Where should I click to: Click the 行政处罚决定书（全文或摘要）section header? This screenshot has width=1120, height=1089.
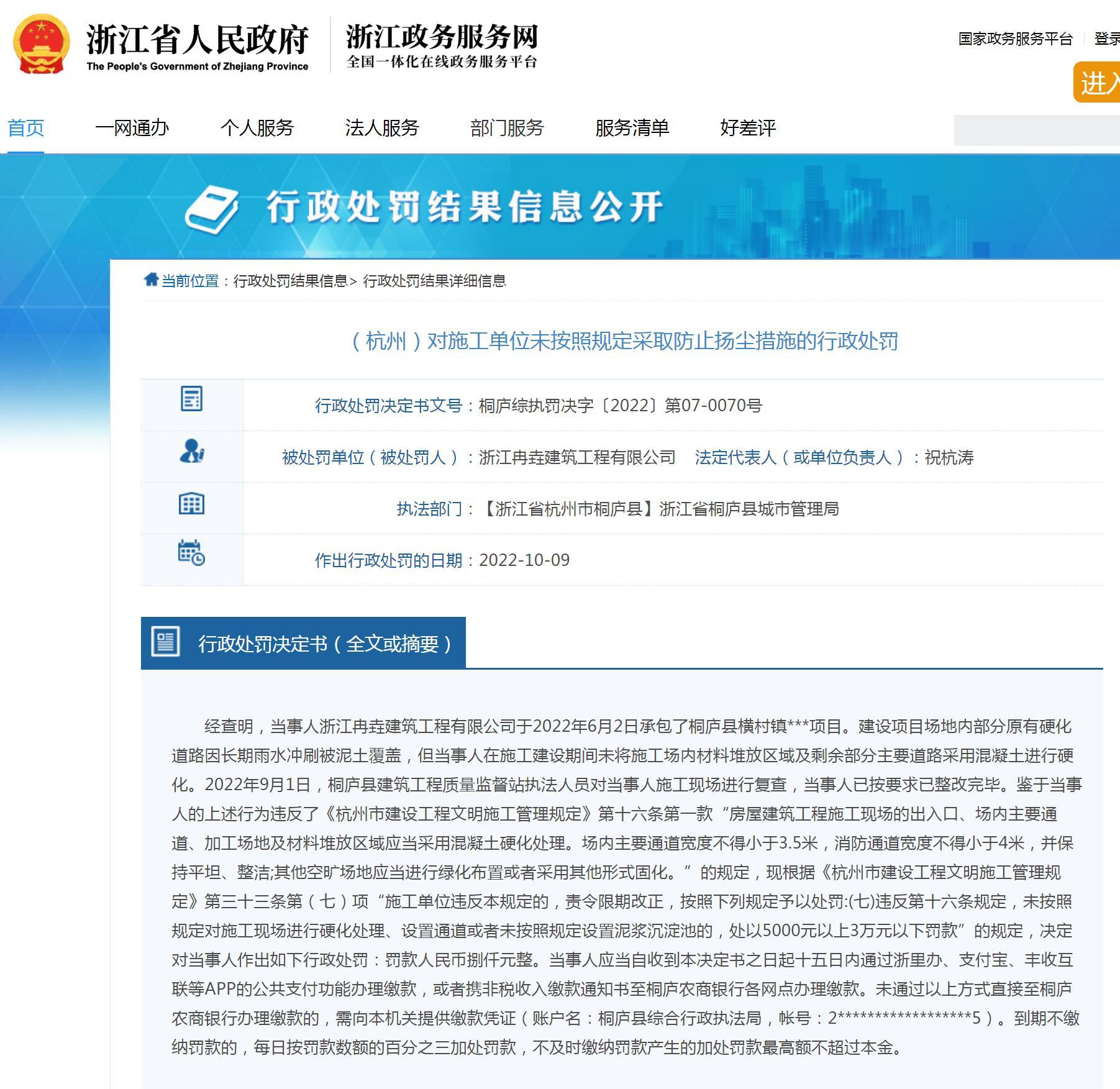(303, 643)
